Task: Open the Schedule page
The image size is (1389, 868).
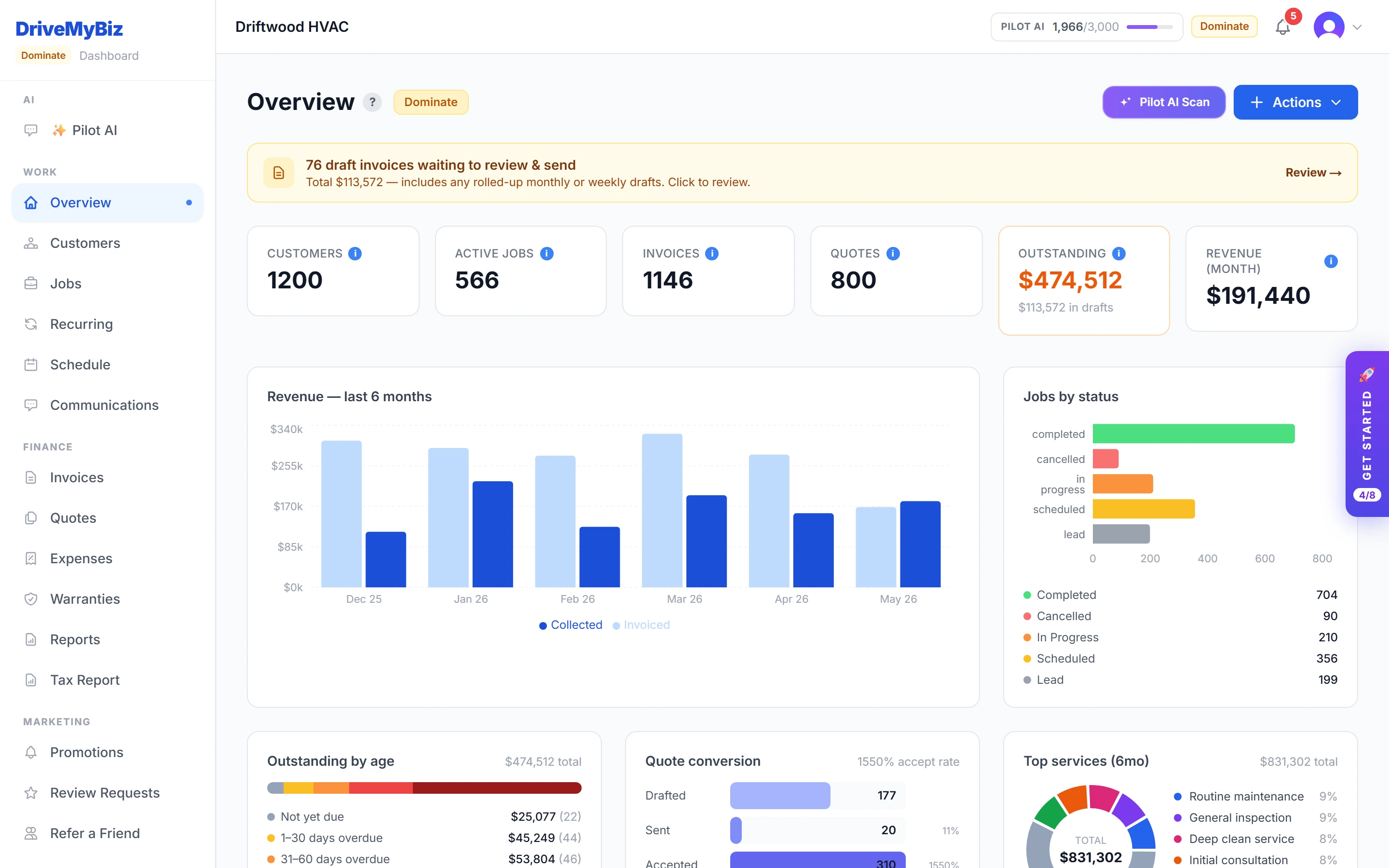Action: pyautogui.click(x=108, y=365)
